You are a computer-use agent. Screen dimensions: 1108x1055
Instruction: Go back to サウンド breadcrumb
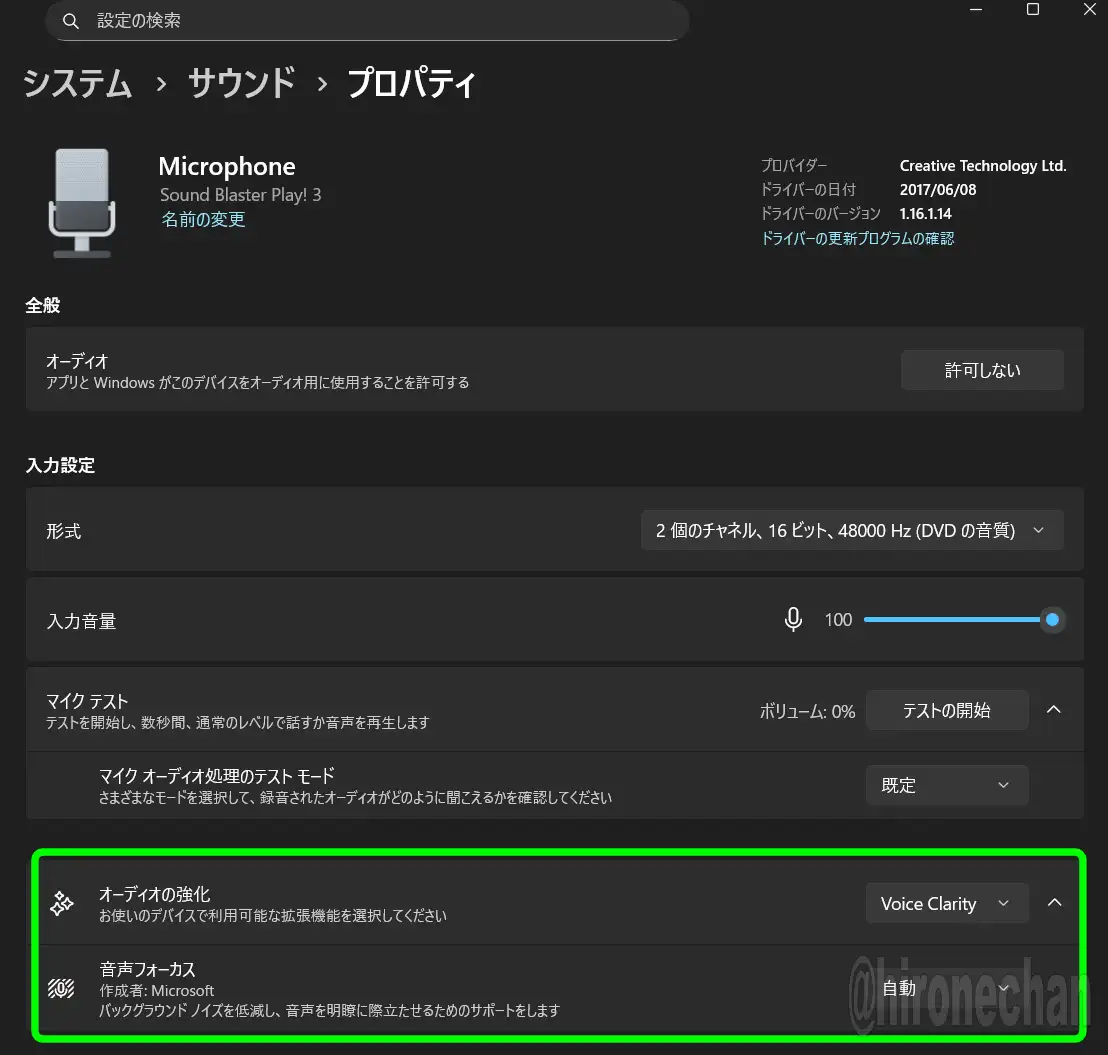242,84
